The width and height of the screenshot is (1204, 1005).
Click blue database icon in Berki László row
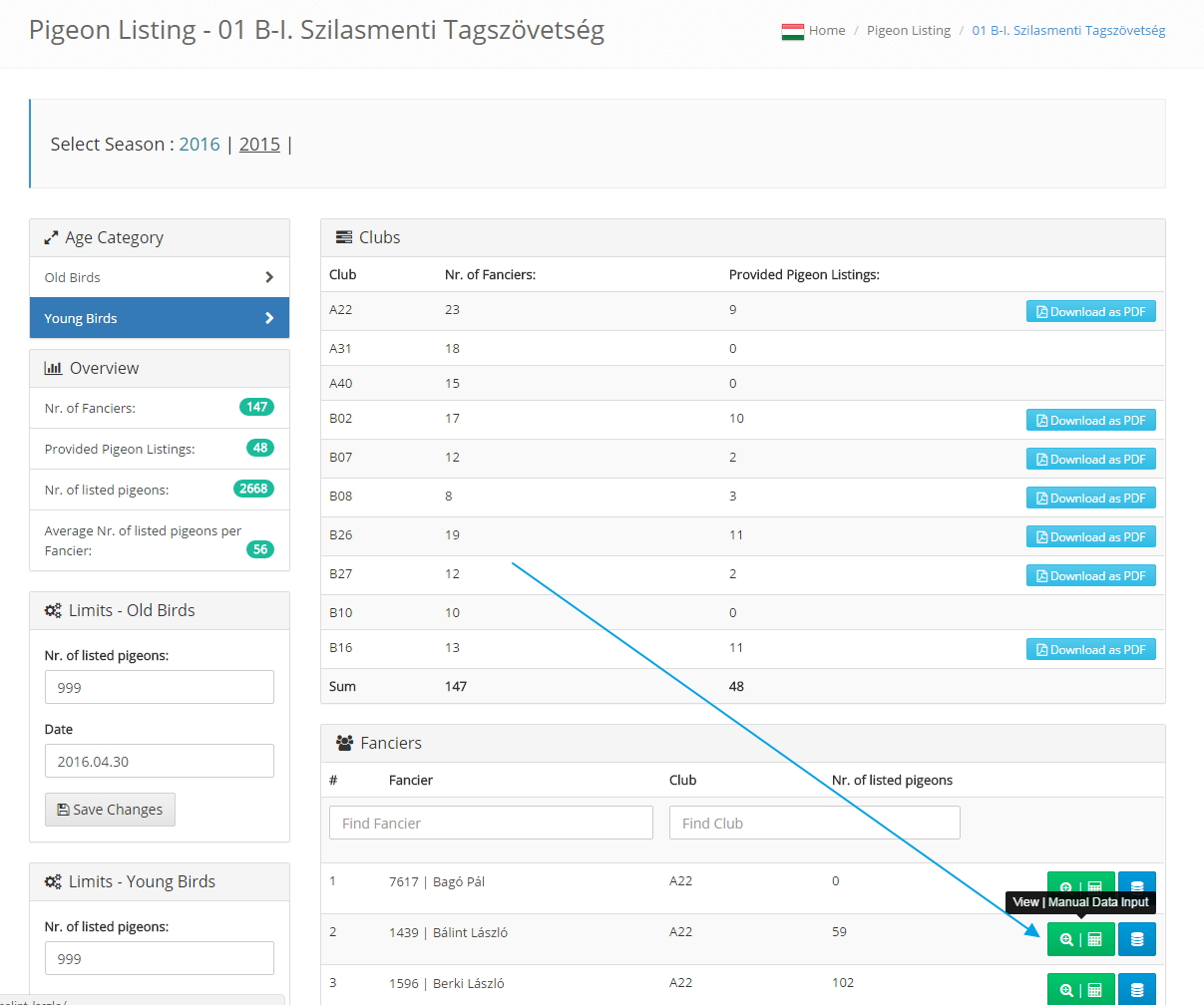(x=1136, y=989)
